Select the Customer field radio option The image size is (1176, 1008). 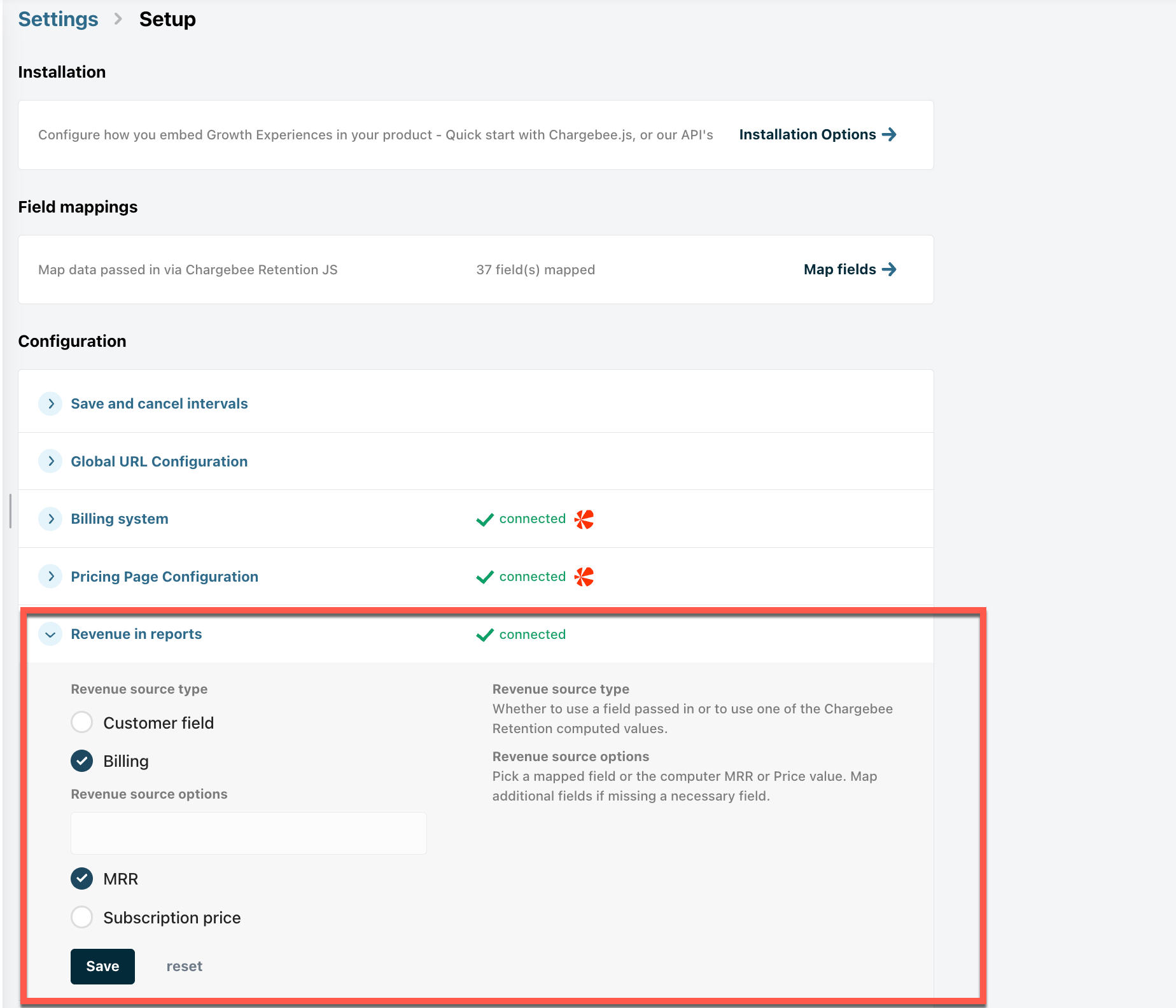tap(81, 722)
